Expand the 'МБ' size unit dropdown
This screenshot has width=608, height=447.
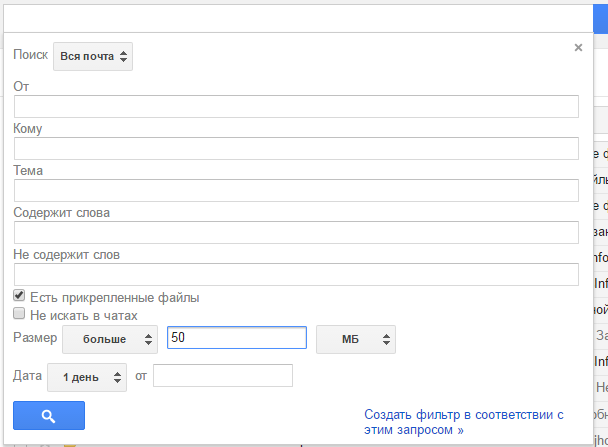coord(355,340)
